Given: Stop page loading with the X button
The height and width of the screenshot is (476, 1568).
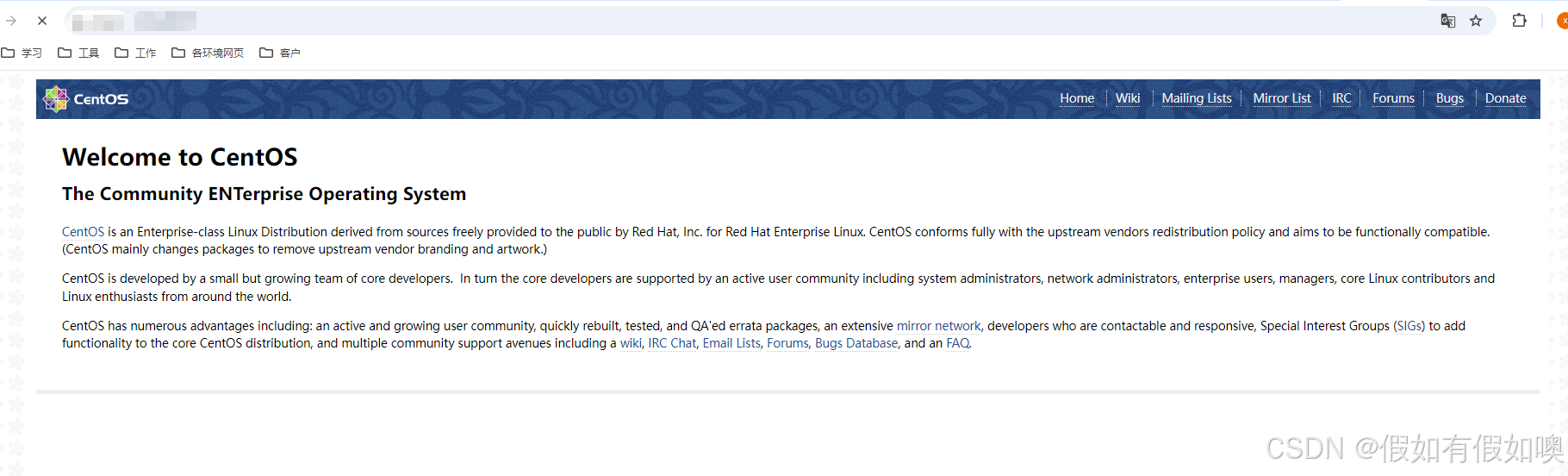Looking at the screenshot, I should [42, 21].
